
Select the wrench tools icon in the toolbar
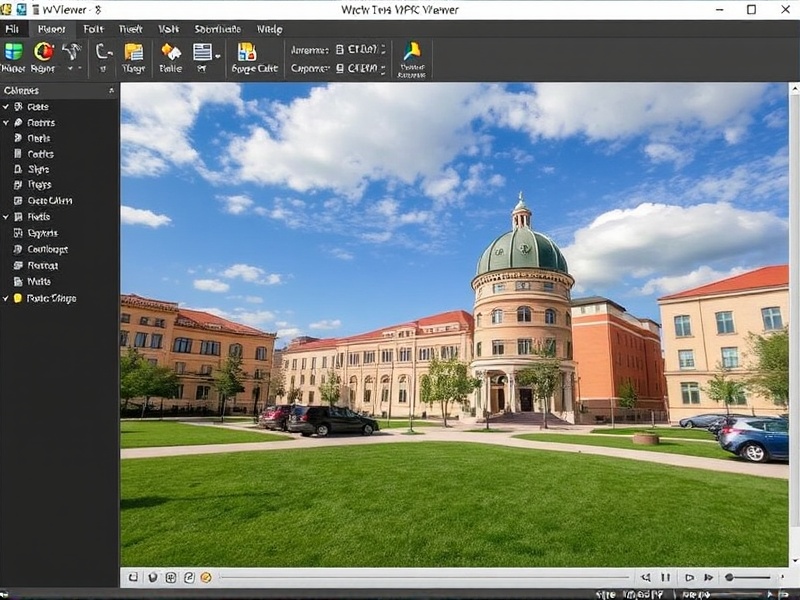coord(72,51)
